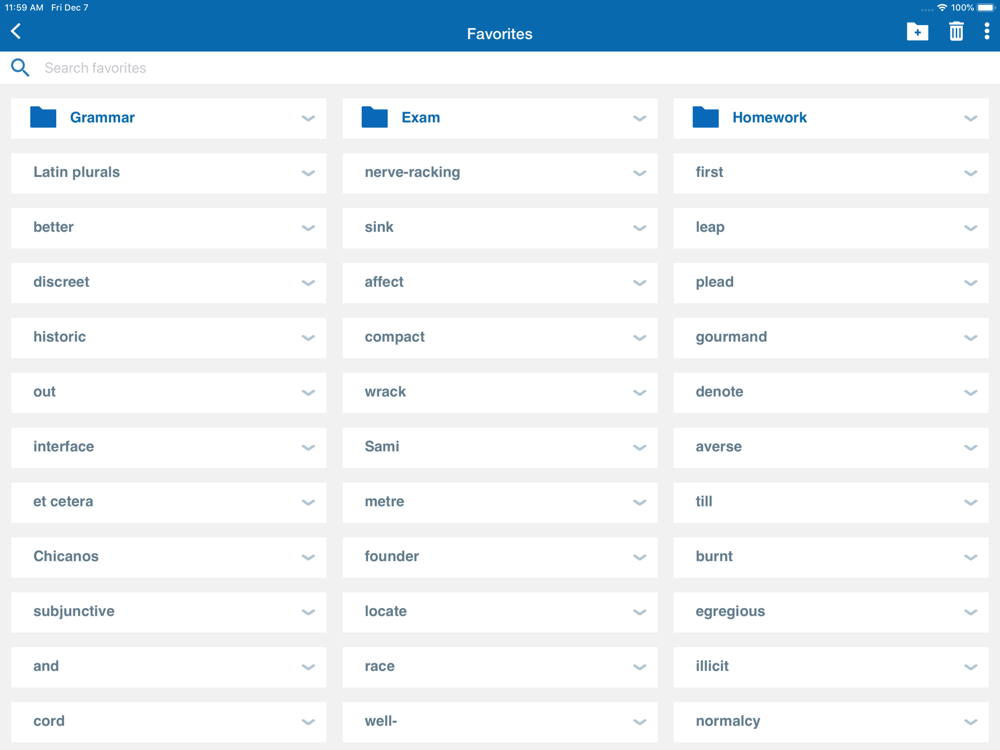Select the favorite 'averse'
This screenshot has width=1000, height=750.
pos(719,446)
